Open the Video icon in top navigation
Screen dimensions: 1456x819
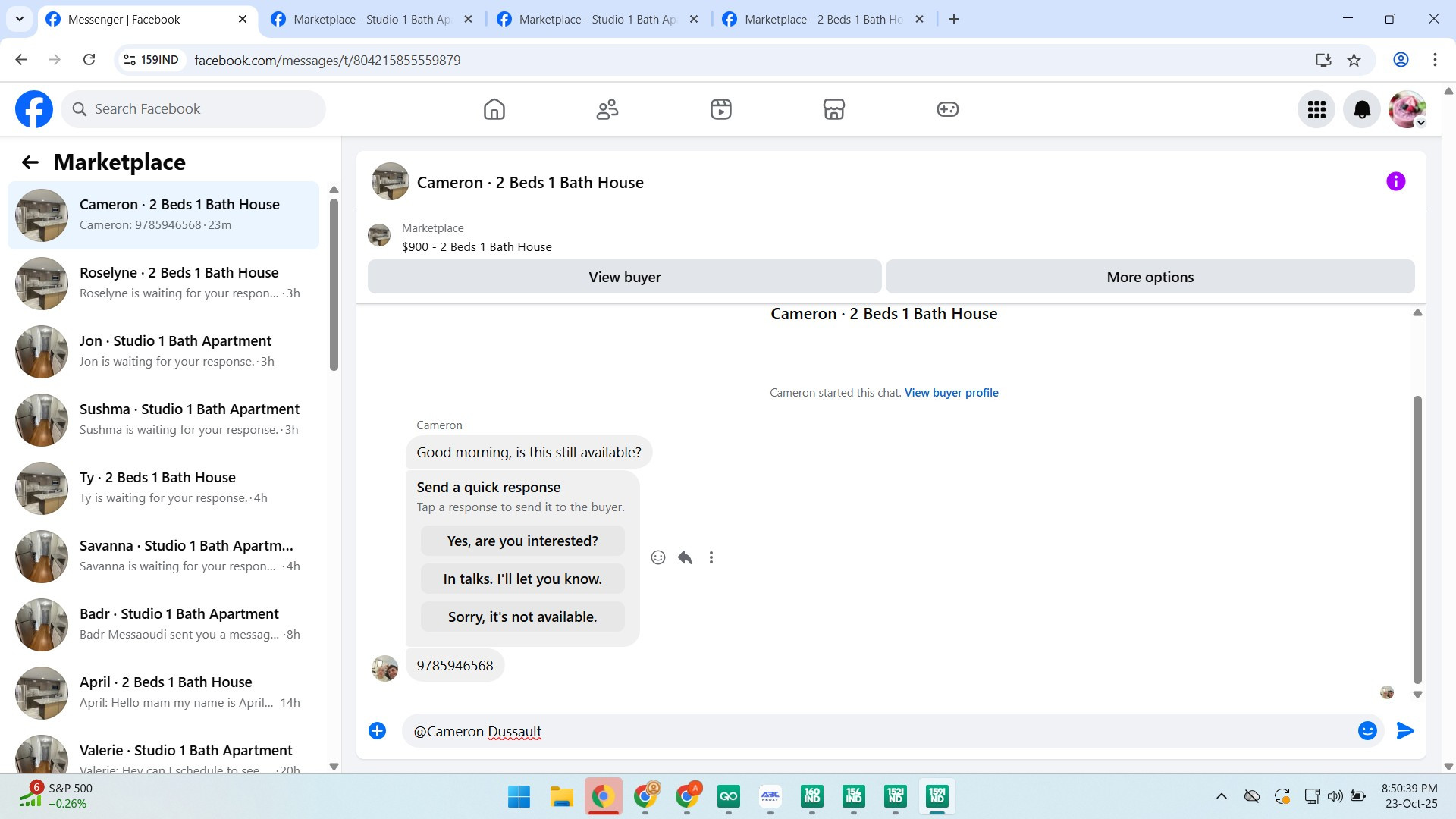pyautogui.click(x=720, y=109)
